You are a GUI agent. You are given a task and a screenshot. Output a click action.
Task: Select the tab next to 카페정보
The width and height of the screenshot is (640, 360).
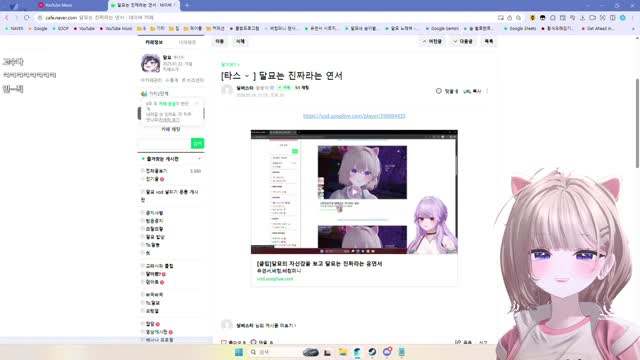tap(187, 42)
